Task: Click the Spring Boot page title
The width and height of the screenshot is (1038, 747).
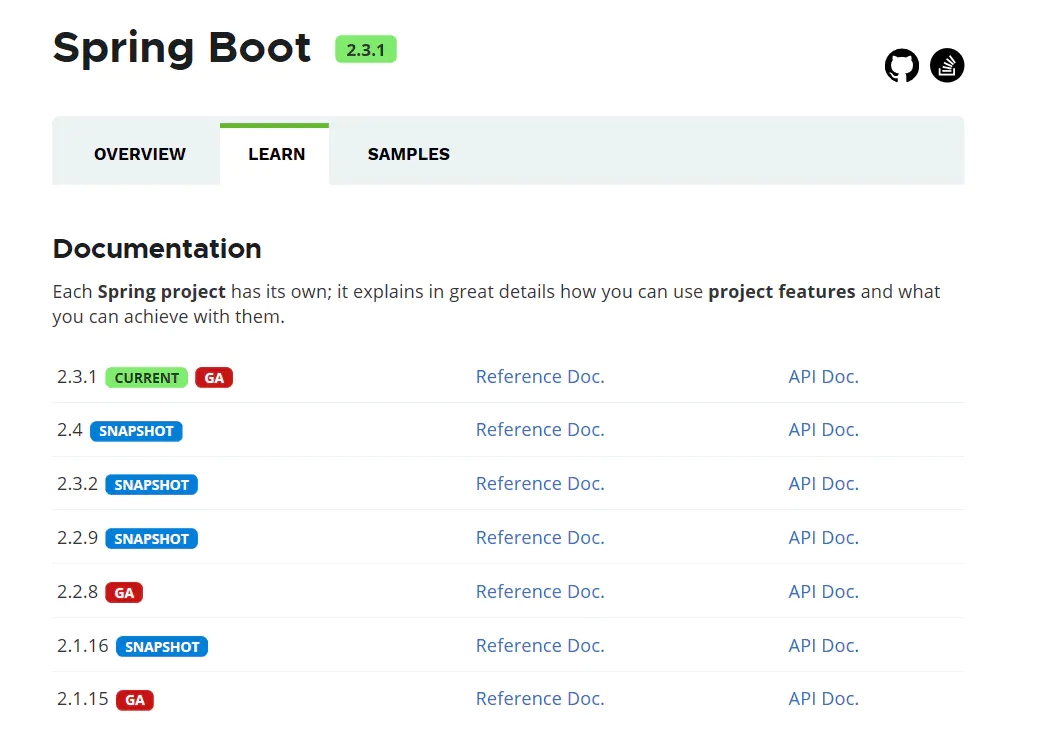Action: (x=181, y=48)
